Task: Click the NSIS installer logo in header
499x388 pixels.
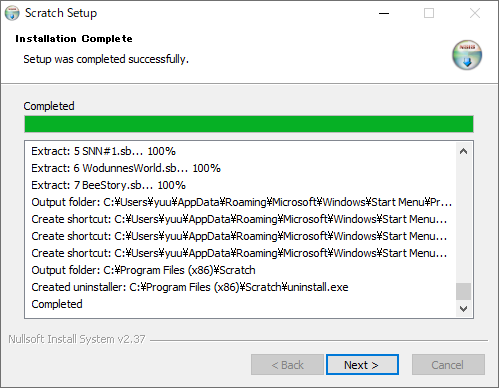Action: (467, 55)
